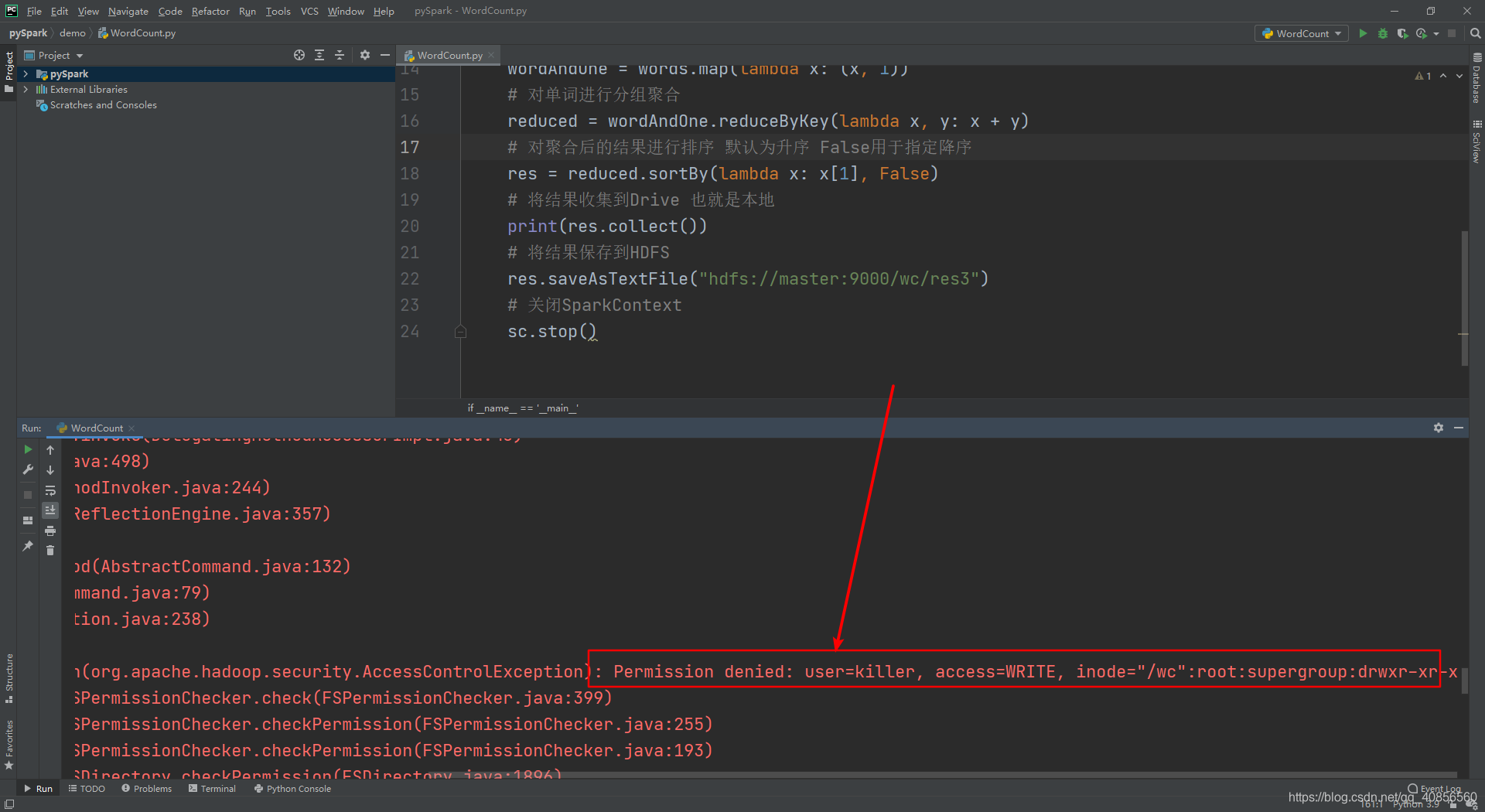Open the TODO tool window
The image size is (1485, 812).
tap(87, 789)
